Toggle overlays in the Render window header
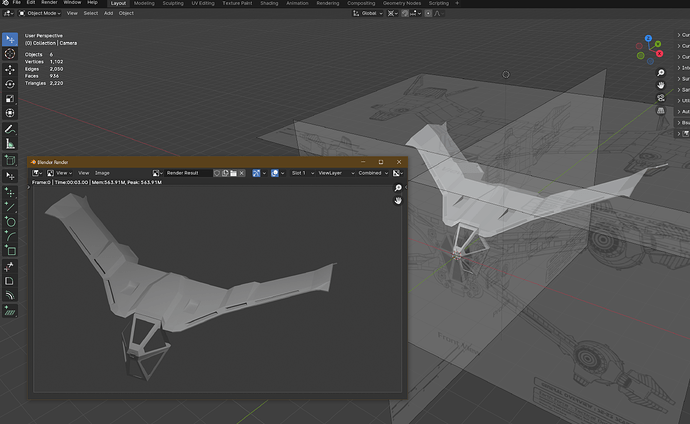 coord(275,173)
